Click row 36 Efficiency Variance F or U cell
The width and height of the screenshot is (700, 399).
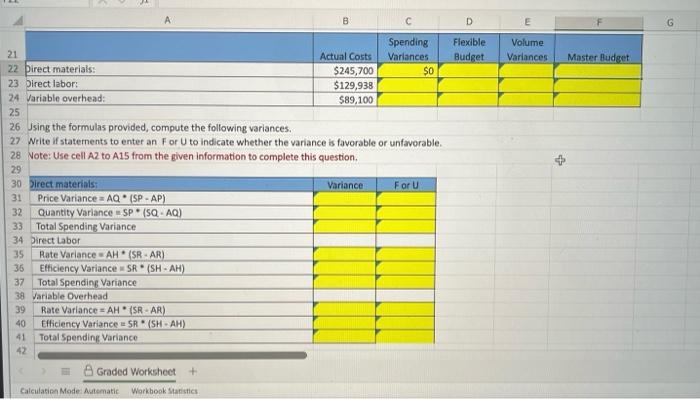[x=406, y=268]
